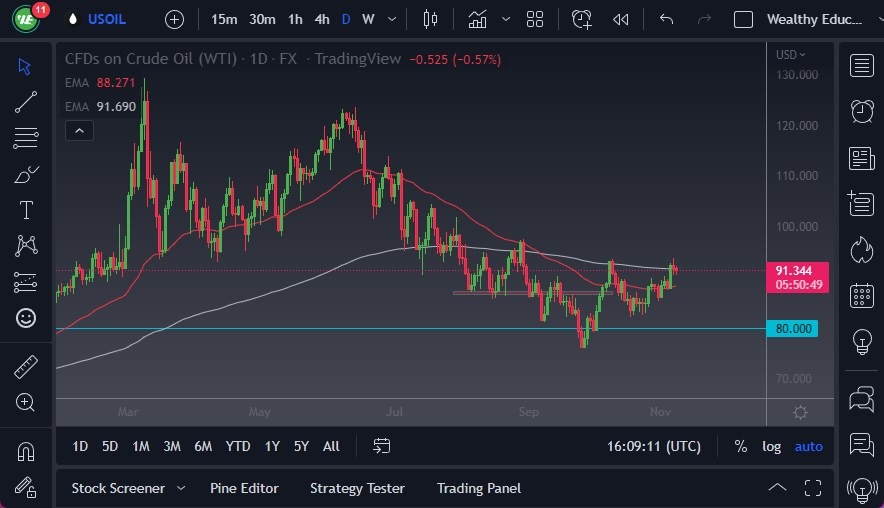This screenshot has height=508, width=884.
Task: Switch to the Strategy Tester tab
Action: tap(357, 488)
